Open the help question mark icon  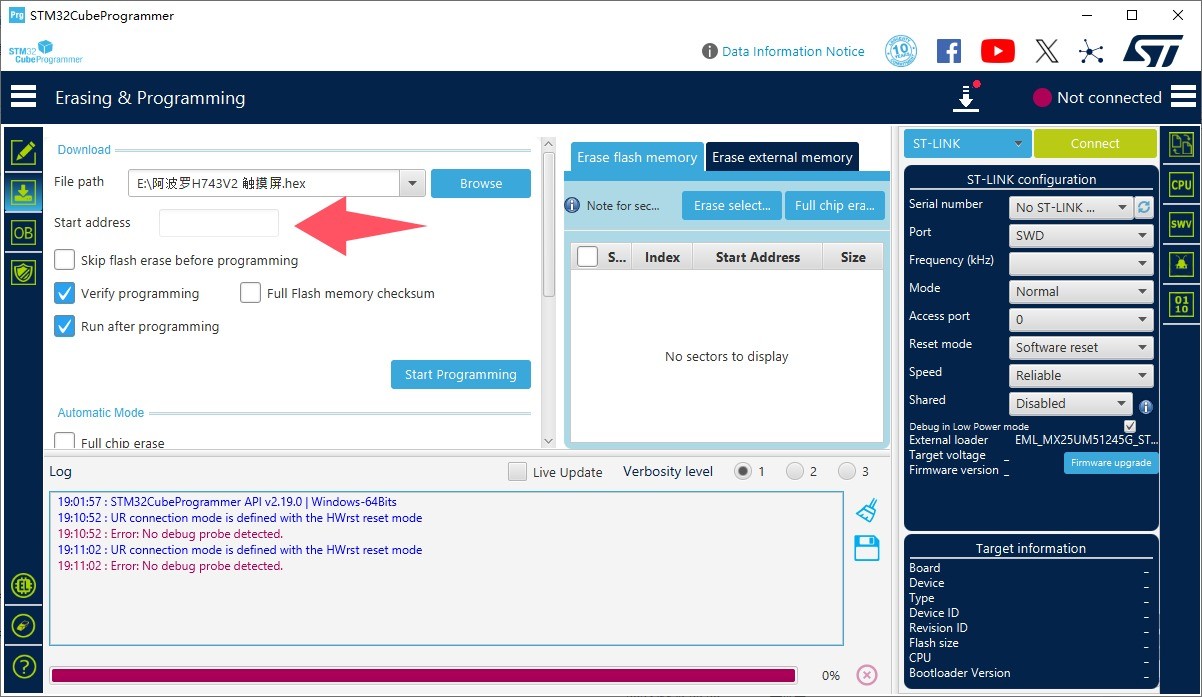pos(22,666)
